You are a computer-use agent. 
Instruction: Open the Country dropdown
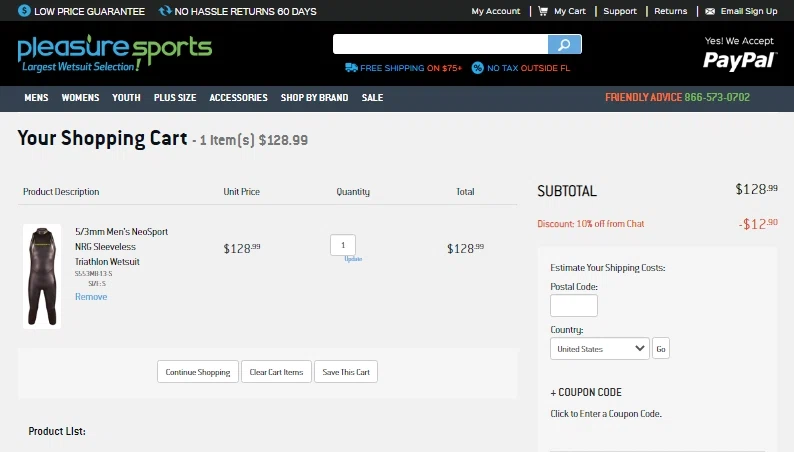[x=600, y=349]
